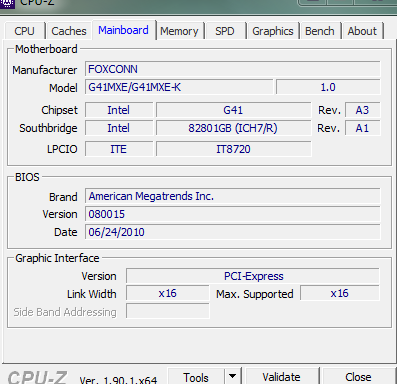Click the IT8720 LPCIO field
Image resolution: width=397 pixels, height=384 pixels.
pyautogui.click(x=233, y=149)
